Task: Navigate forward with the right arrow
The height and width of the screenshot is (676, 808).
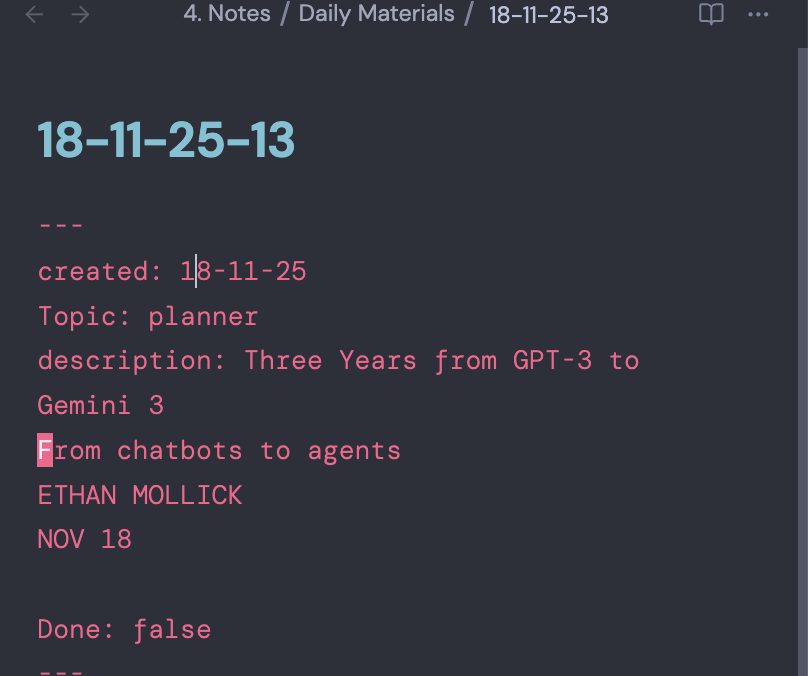Action: [x=81, y=15]
